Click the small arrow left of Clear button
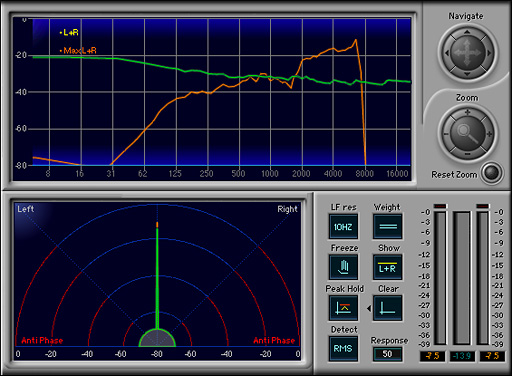512x376 pixels. [369, 309]
